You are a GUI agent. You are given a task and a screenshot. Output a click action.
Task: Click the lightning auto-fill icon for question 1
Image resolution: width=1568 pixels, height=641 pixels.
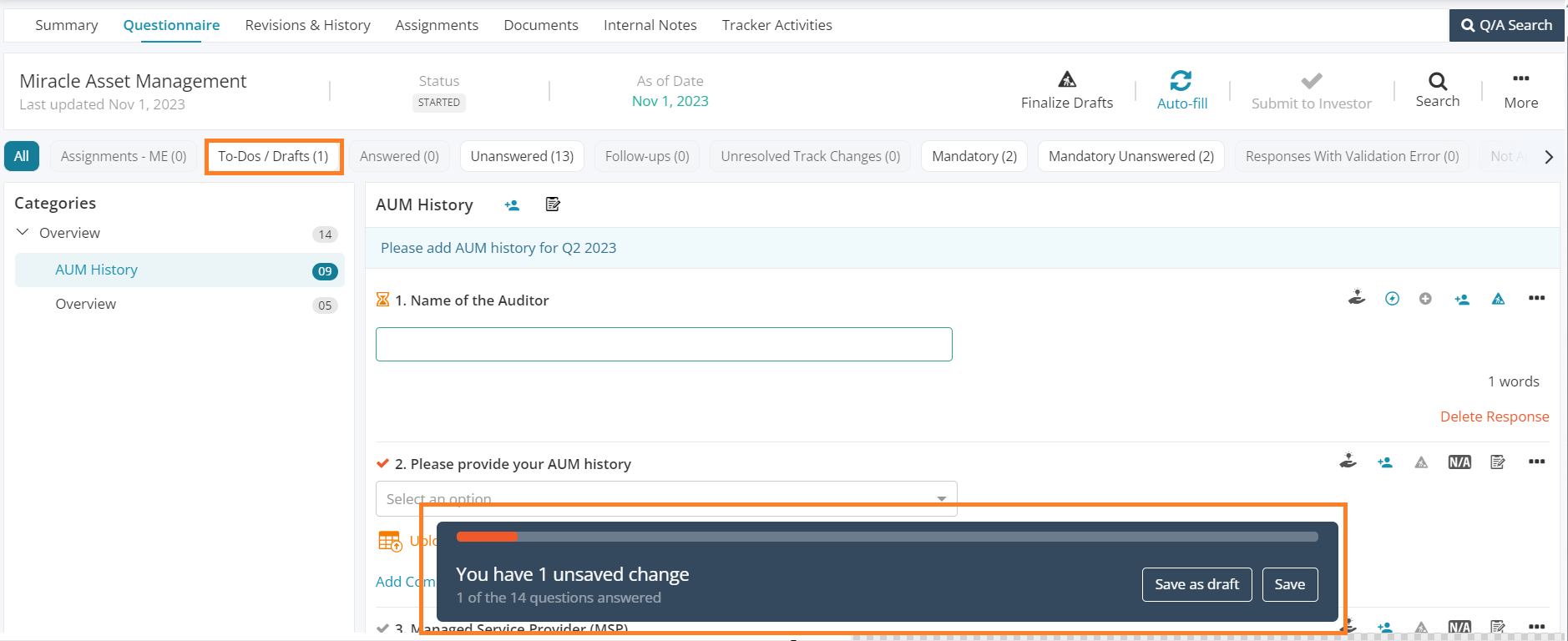1392,299
